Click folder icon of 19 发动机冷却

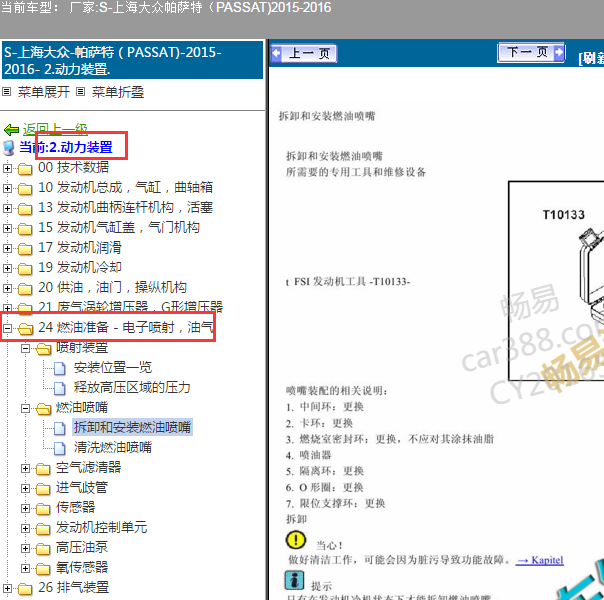[25, 269]
